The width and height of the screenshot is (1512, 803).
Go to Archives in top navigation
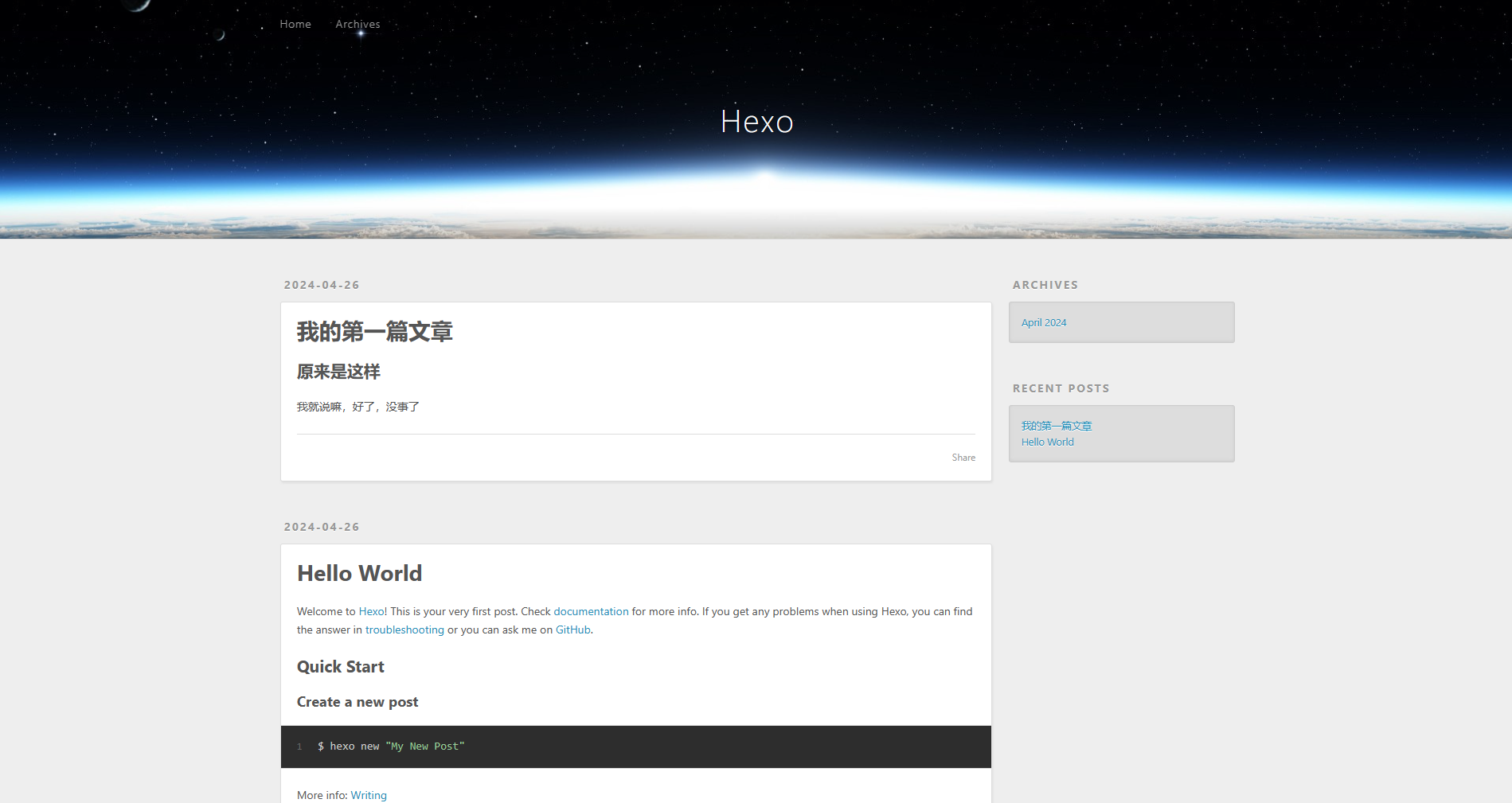click(357, 24)
